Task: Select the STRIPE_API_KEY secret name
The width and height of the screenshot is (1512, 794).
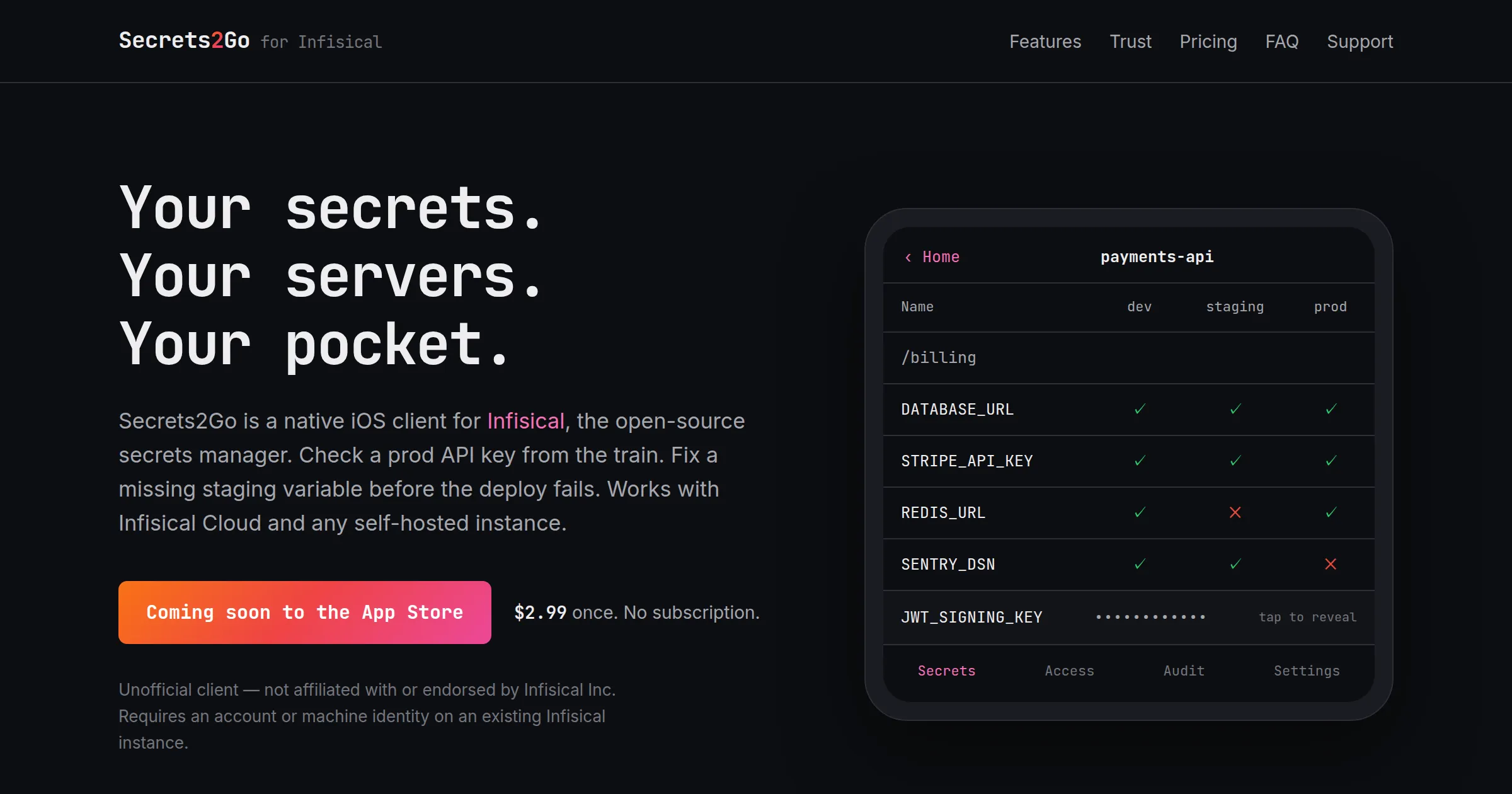Action: [966, 461]
